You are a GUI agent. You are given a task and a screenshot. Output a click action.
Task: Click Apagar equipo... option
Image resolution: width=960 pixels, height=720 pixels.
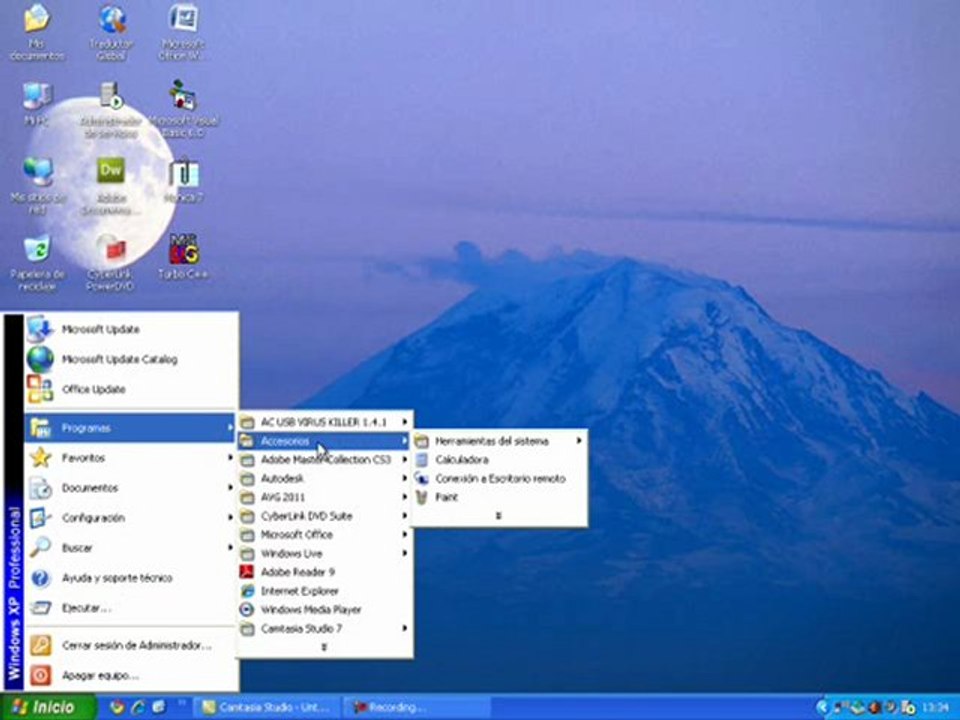point(131,675)
